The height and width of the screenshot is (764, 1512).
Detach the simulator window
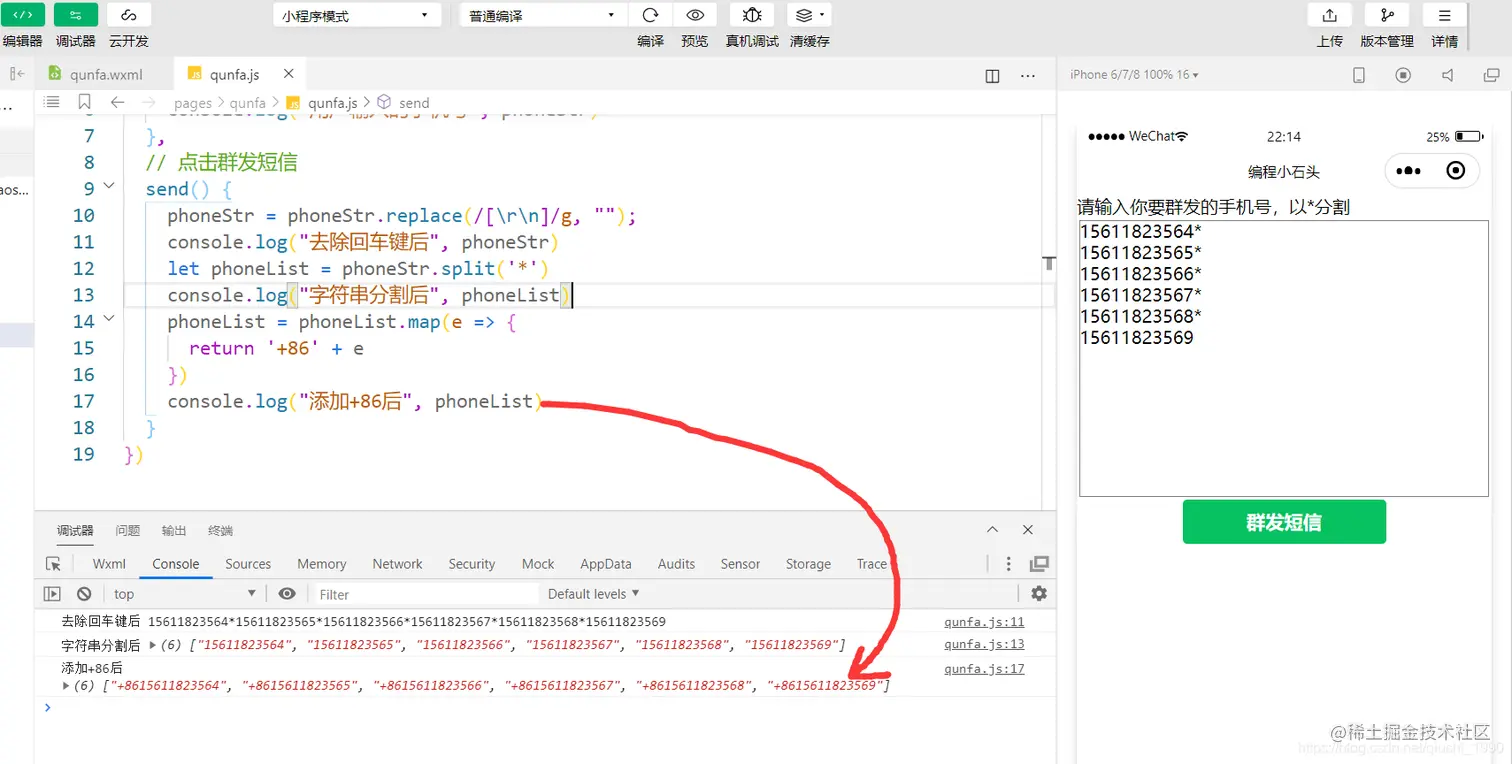click(1491, 75)
